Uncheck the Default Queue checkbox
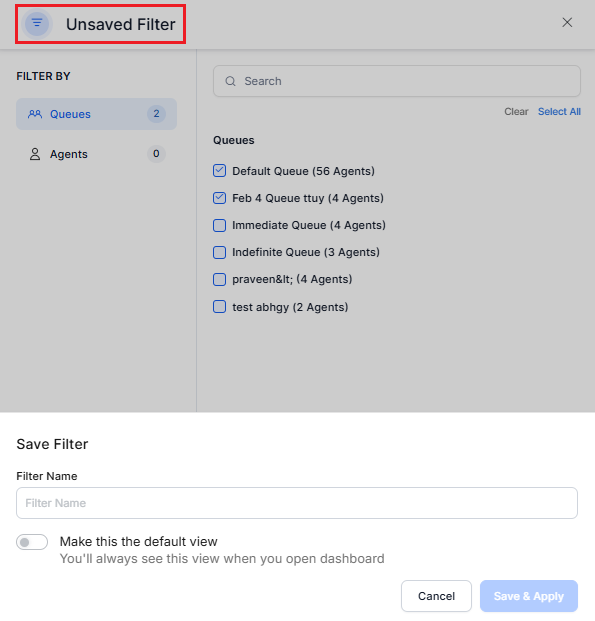This screenshot has width=595, height=621. tap(219, 171)
